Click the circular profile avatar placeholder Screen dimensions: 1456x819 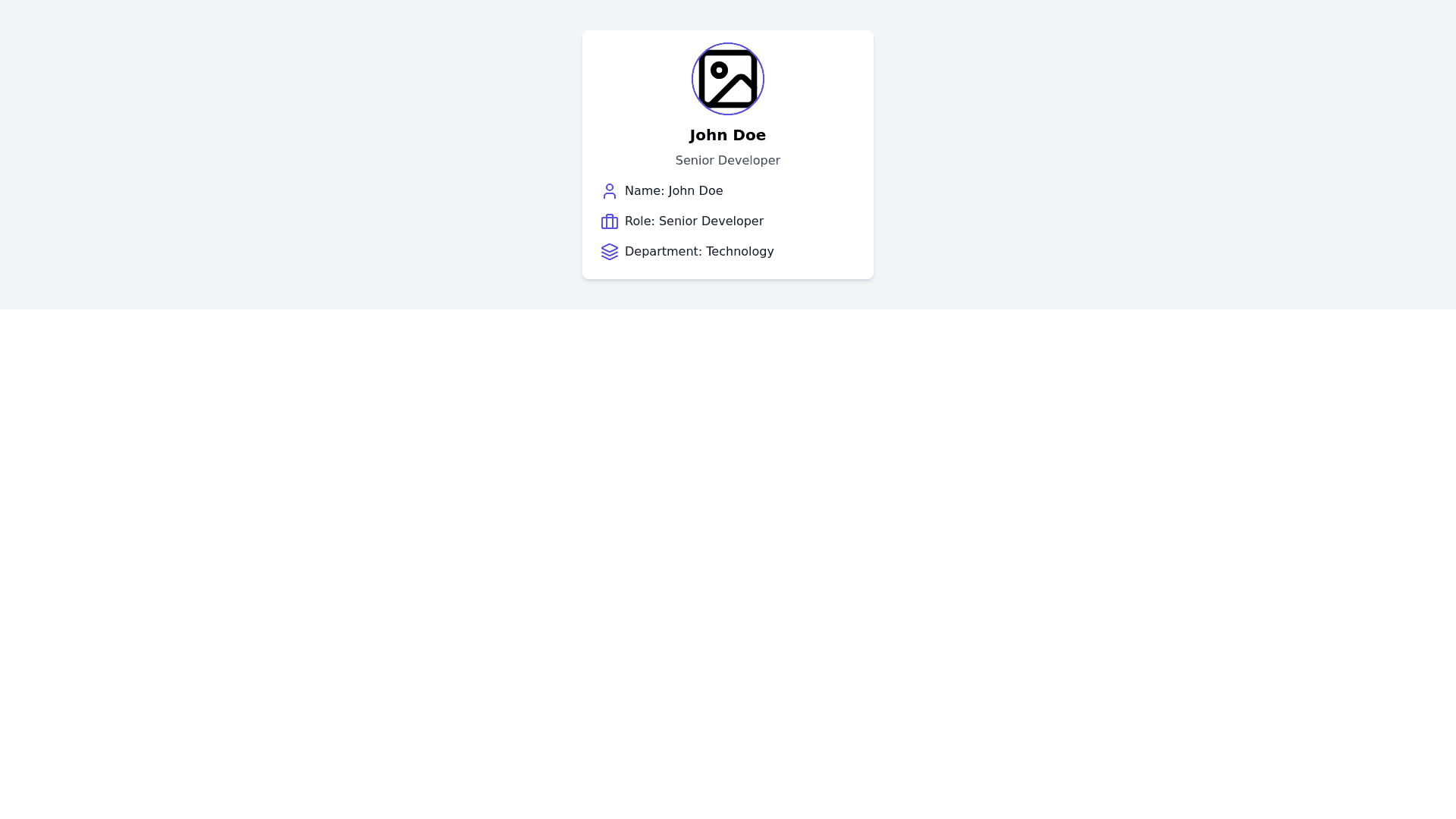pos(728,79)
